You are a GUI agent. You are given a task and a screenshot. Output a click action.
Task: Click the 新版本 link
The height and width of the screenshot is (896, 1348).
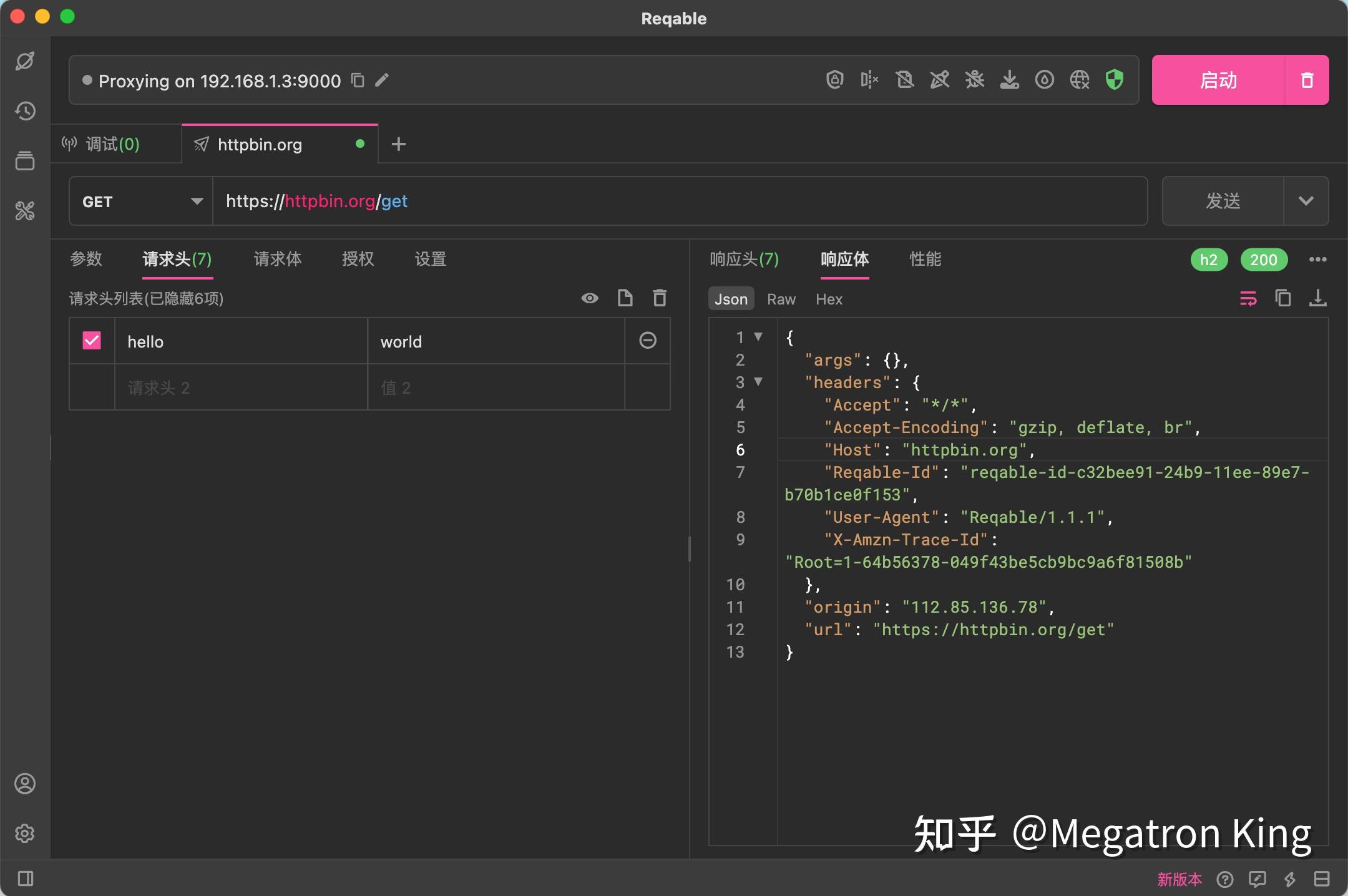coord(1179,879)
